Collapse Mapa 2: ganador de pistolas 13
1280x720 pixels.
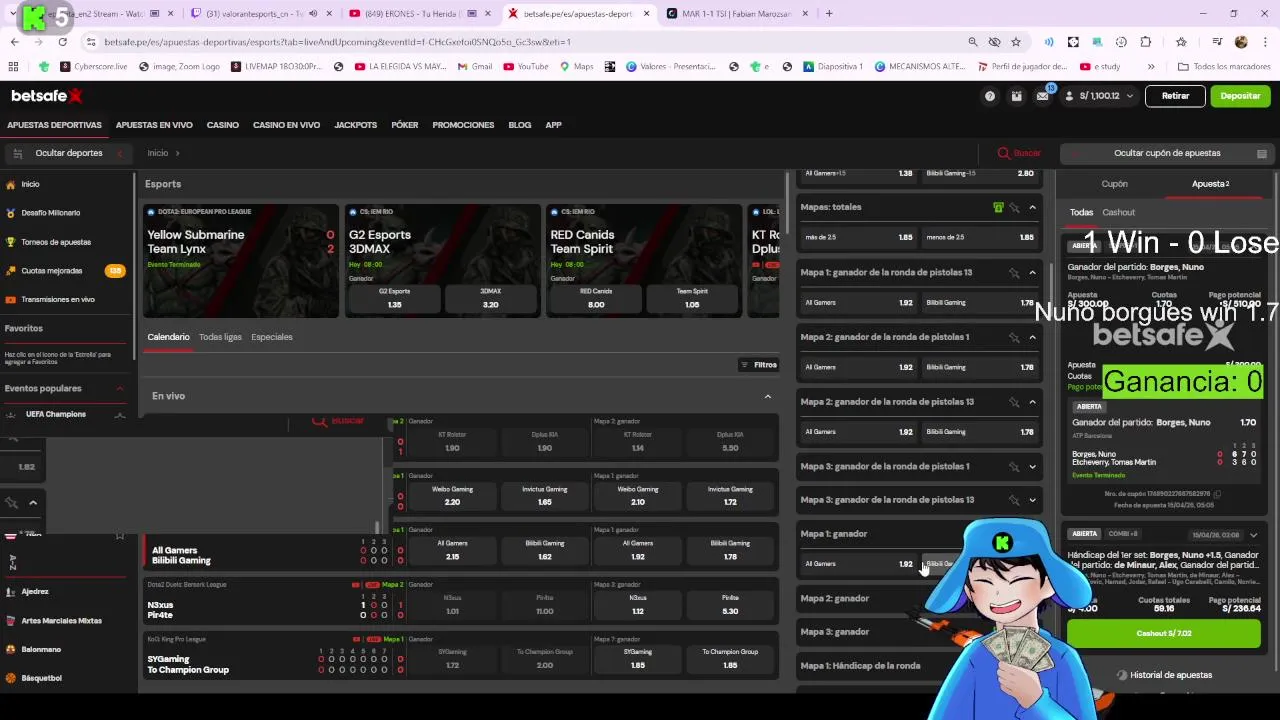coord(1033,402)
